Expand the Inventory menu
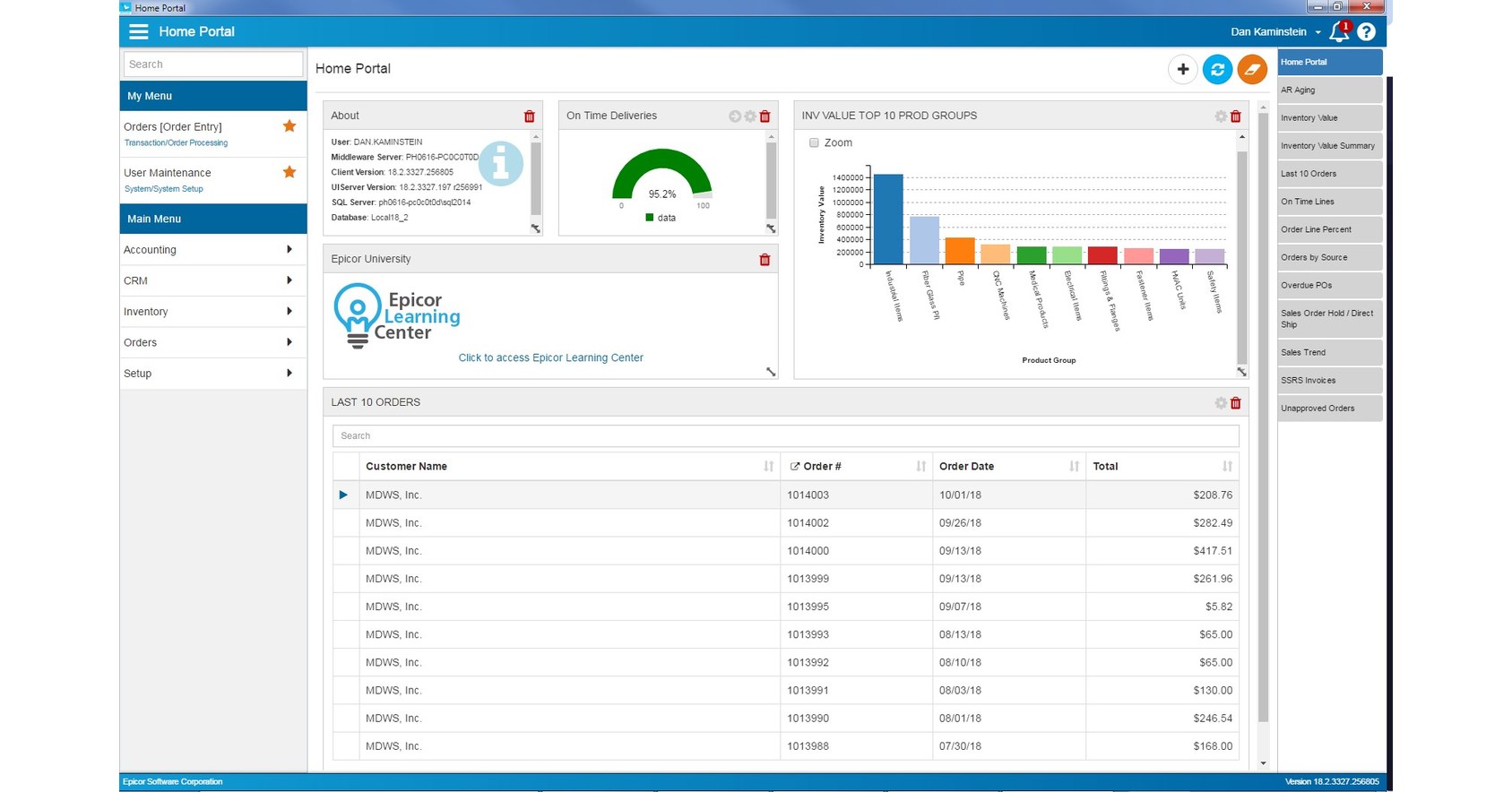1512x792 pixels. [213, 312]
